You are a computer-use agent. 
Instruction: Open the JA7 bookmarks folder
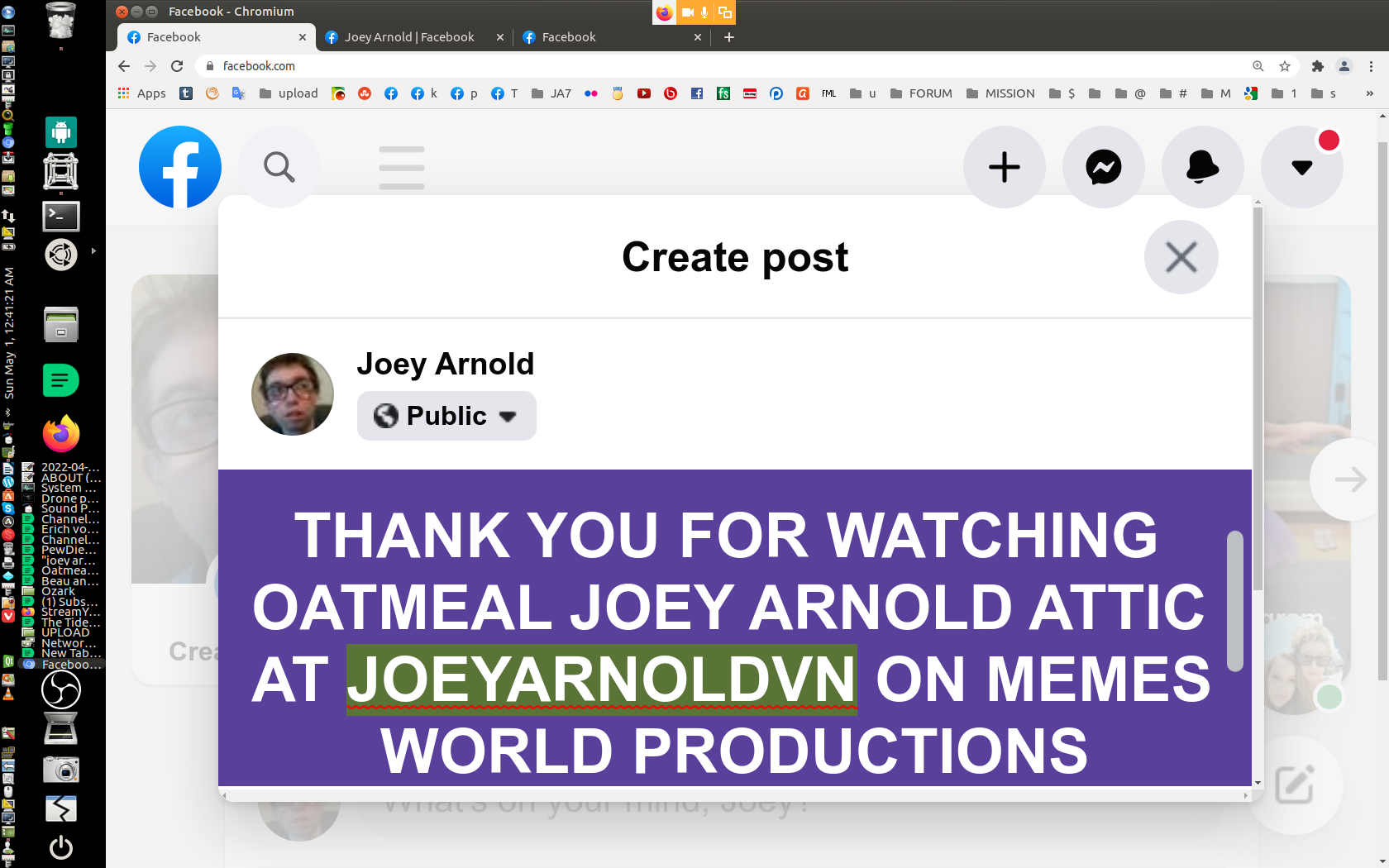pyautogui.click(x=551, y=93)
